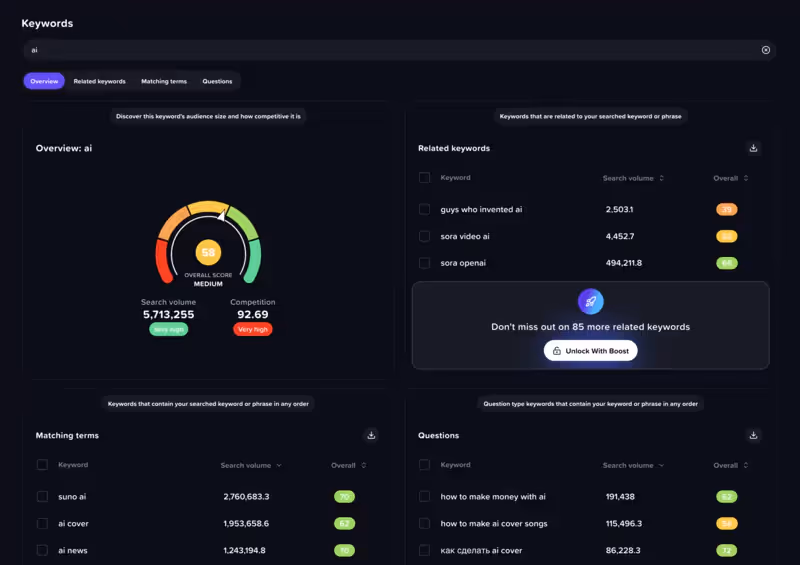The image size is (800, 565).
Task: Click the overall score gauge
Action: 208,243
